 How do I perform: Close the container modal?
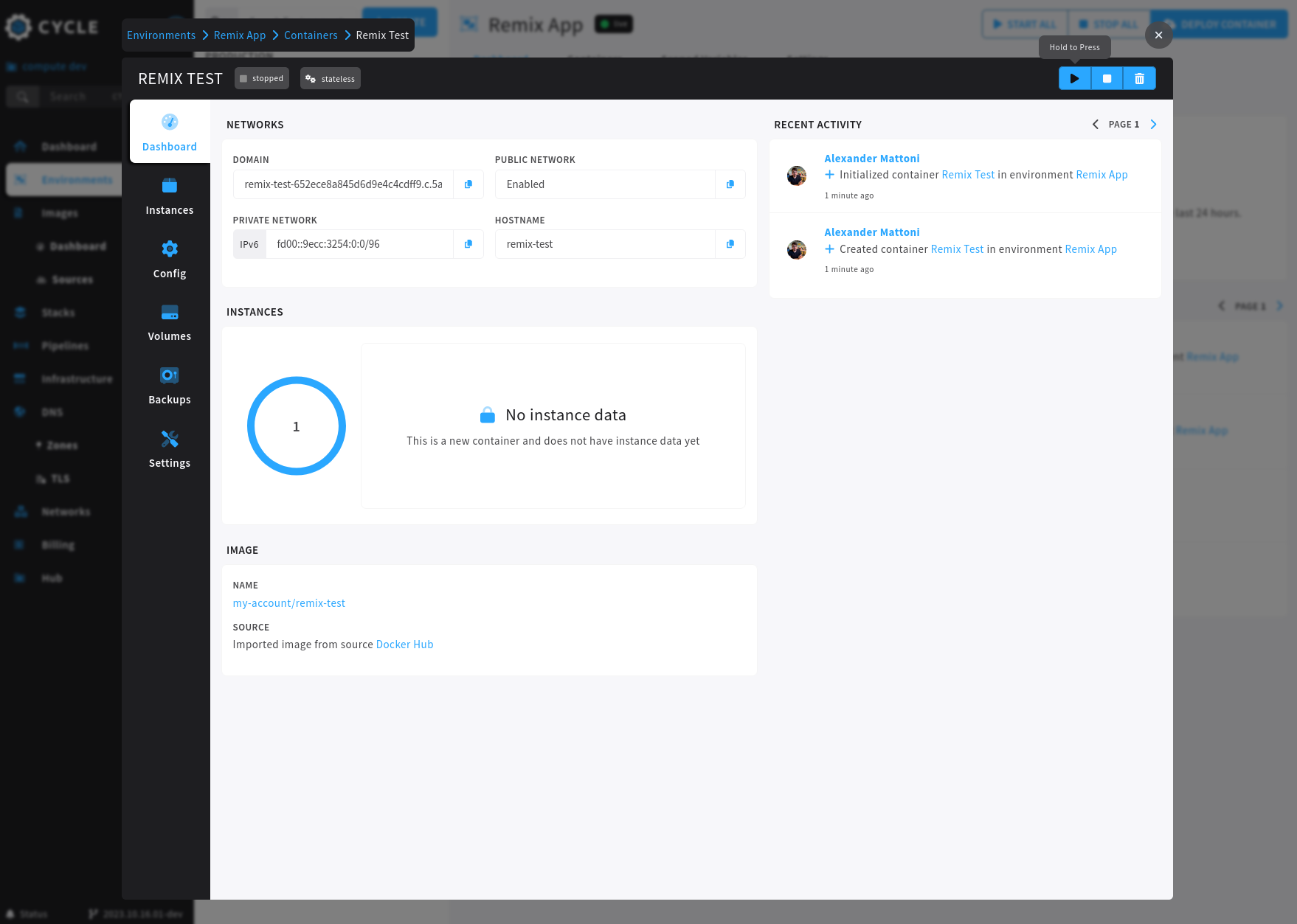[x=1158, y=35]
